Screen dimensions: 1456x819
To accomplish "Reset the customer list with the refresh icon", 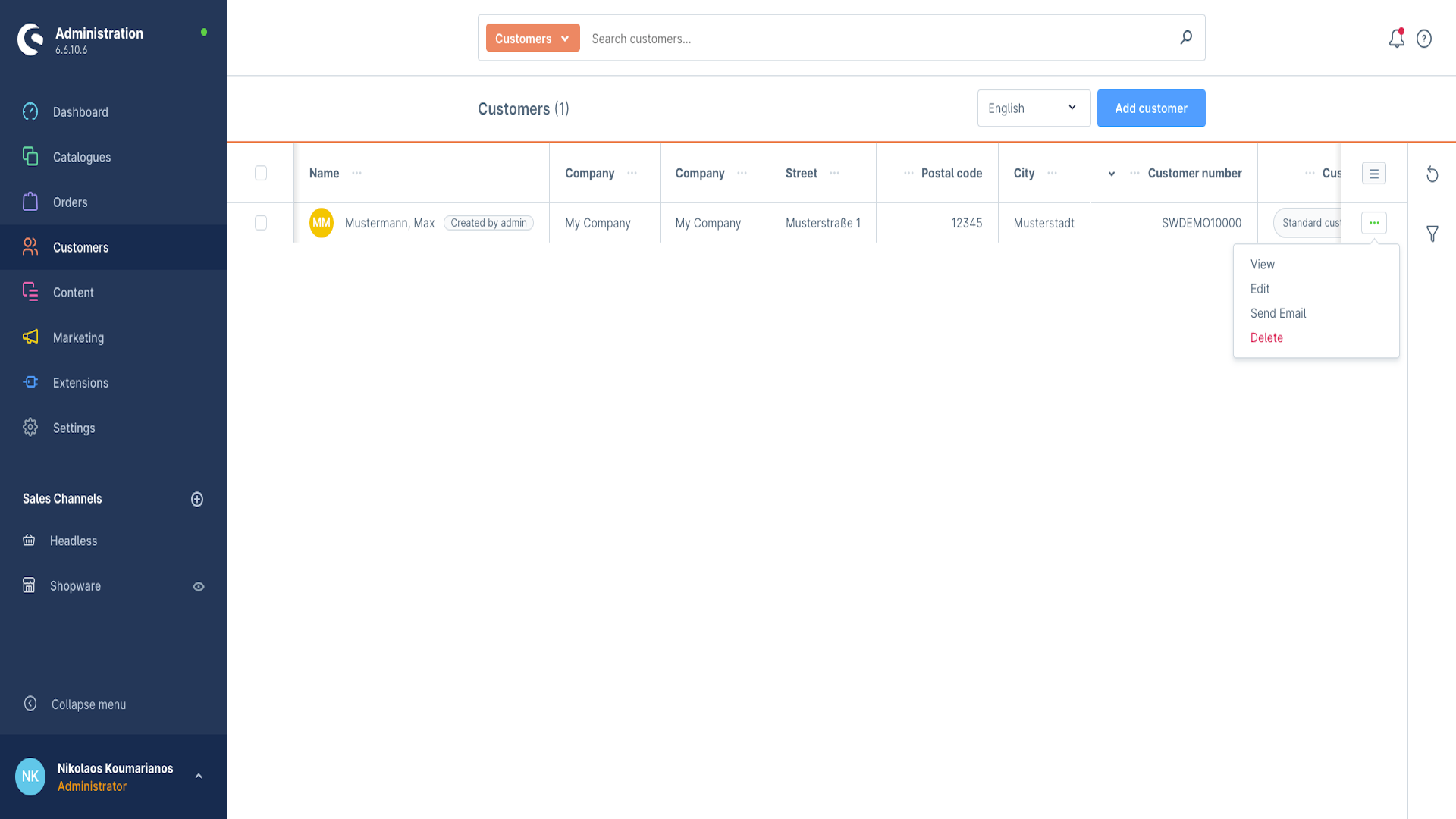I will click(x=1432, y=174).
